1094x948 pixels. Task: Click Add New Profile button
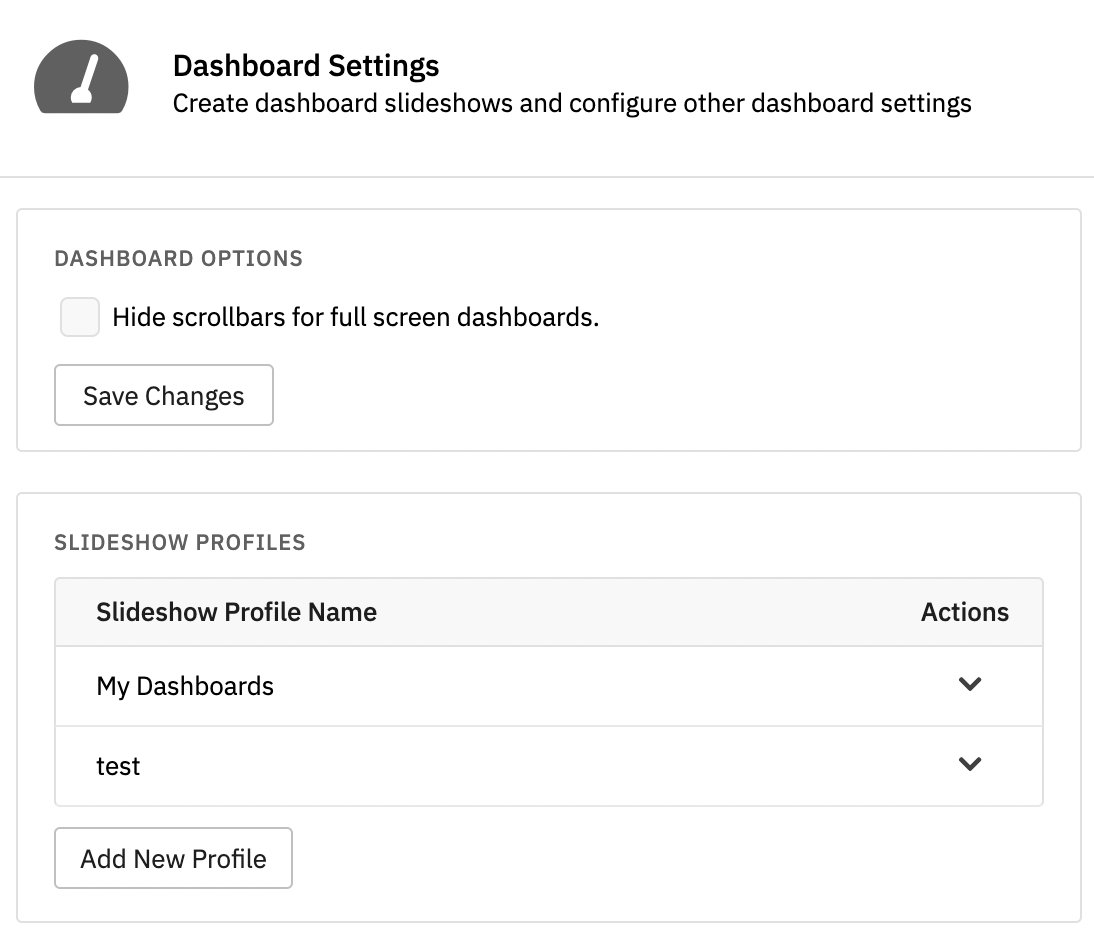173,858
